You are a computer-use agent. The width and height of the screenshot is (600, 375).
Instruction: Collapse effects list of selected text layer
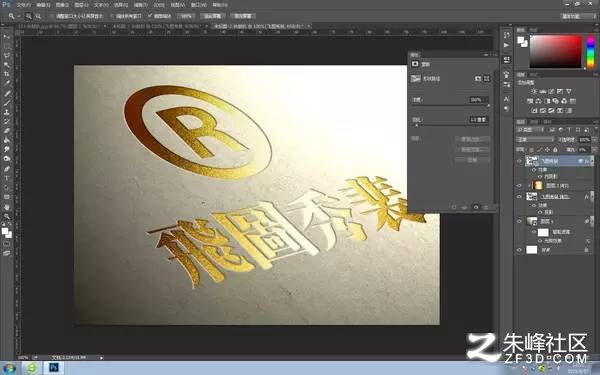tap(592, 161)
